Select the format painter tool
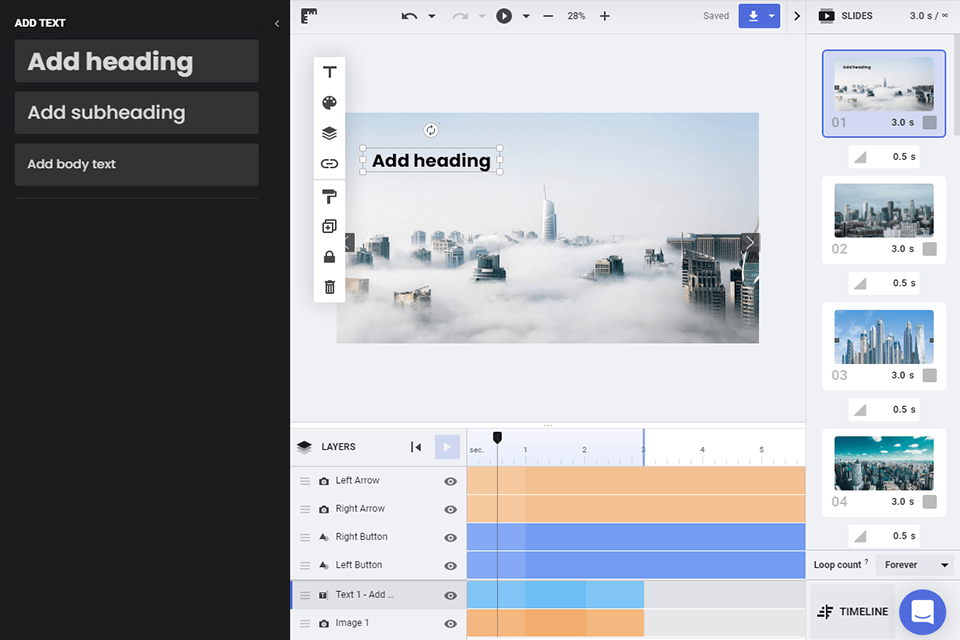Viewport: 960px width, 640px height. coord(329,197)
